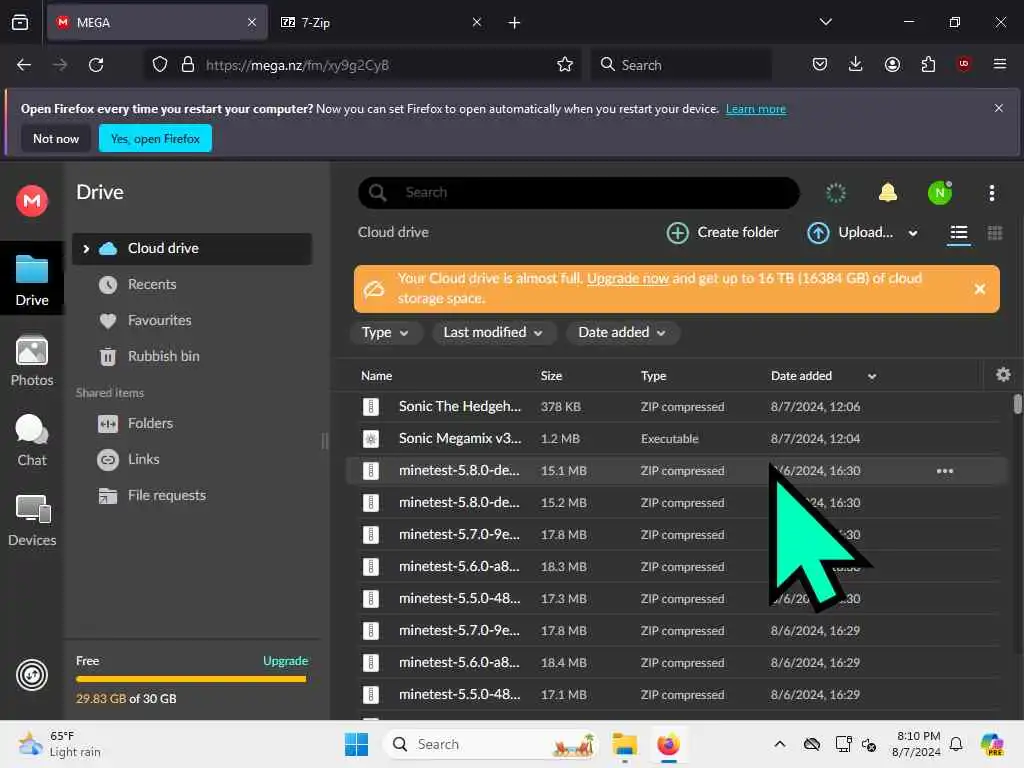Open shared Folders
This screenshot has height=768, width=1024.
(150, 424)
